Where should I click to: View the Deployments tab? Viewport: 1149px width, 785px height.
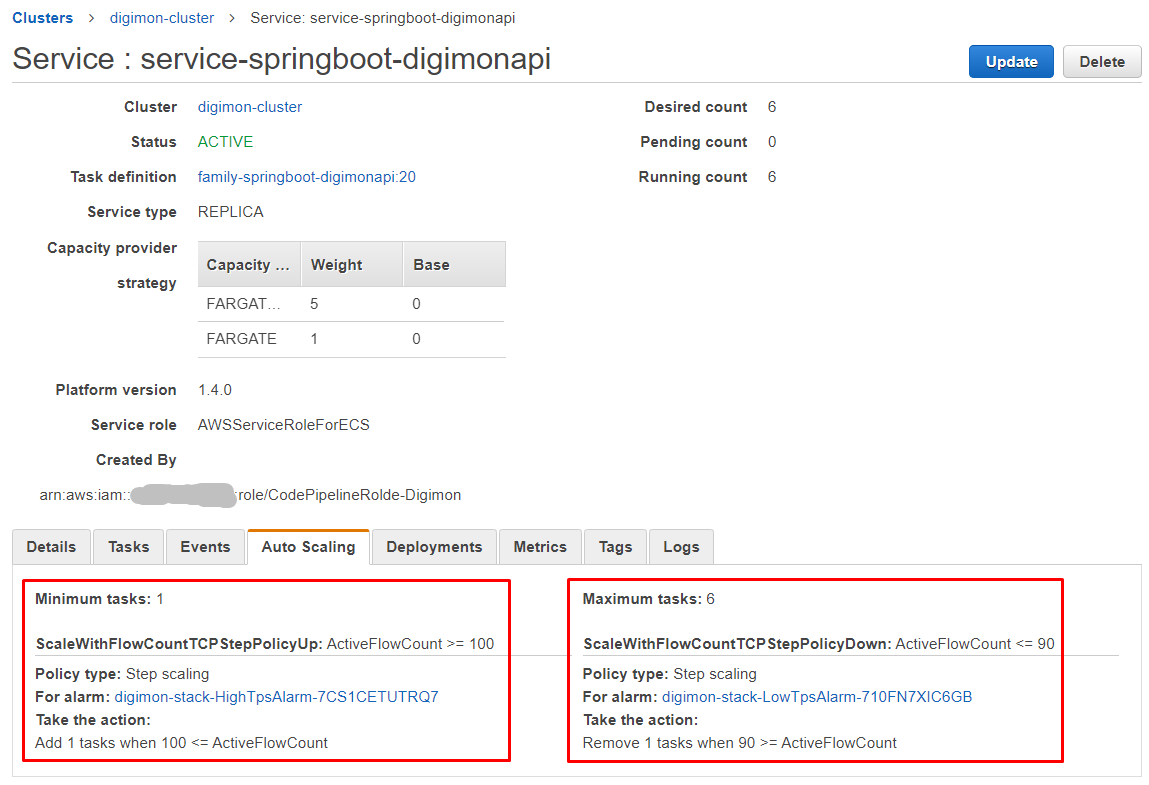click(x=434, y=547)
